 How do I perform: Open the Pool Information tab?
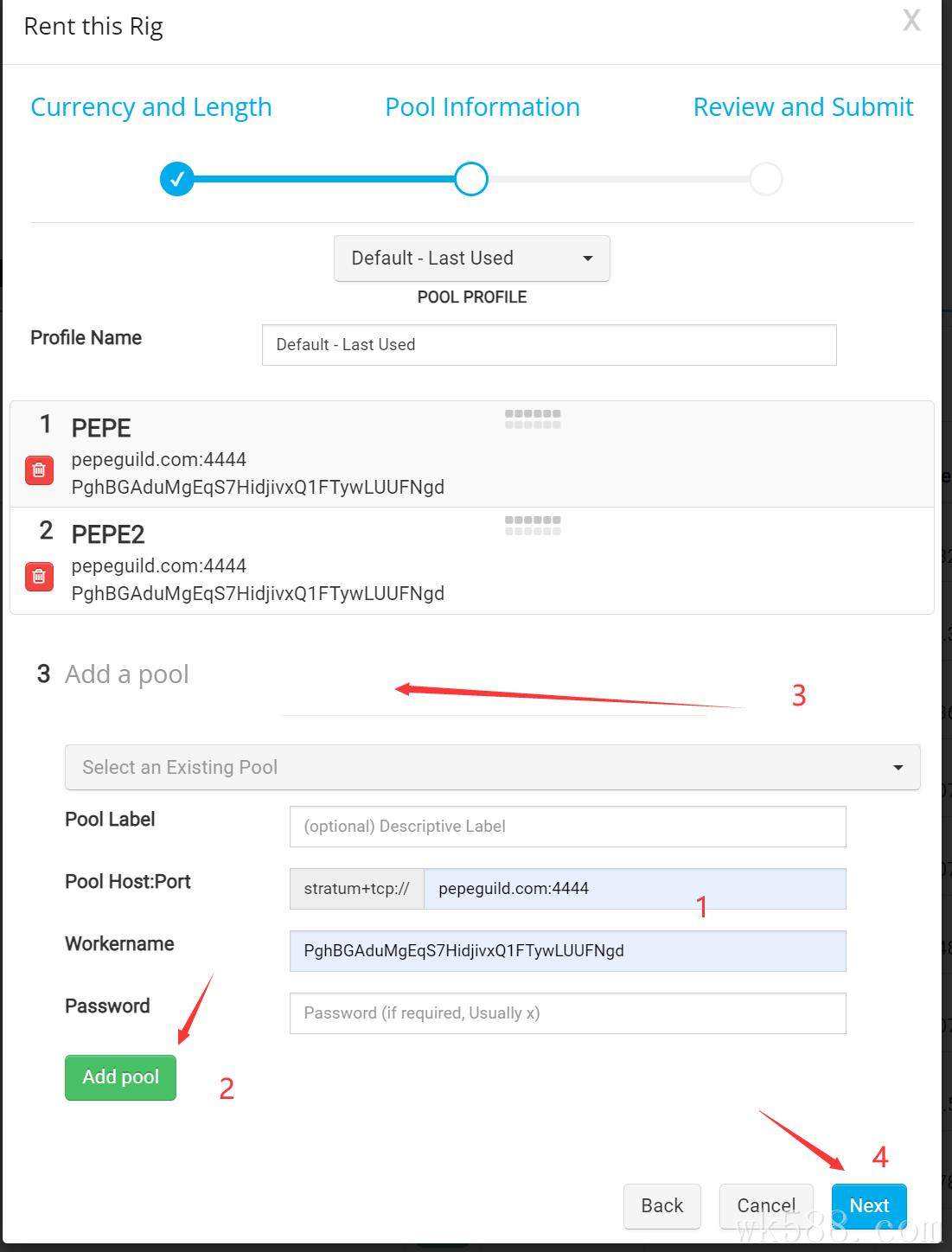[x=482, y=107]
